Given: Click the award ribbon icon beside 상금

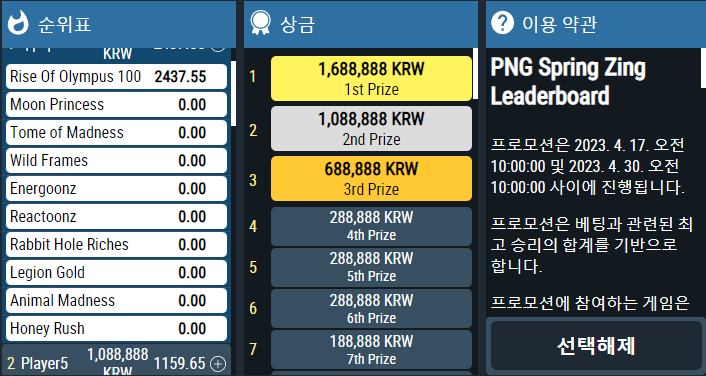Looking at the screenshot, I should click(x=261, y=23).
